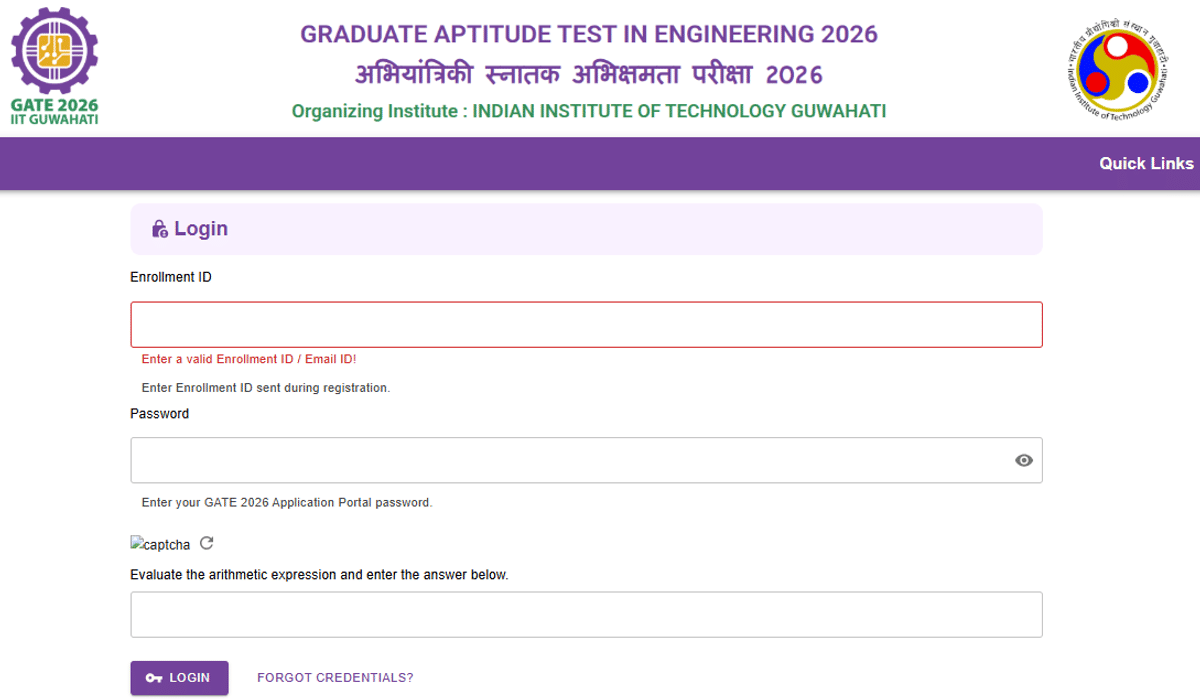The height and width of the screenshot is (699, 1200).
Task: Click the lock icon beside Login heading
Action: point(159,229)
